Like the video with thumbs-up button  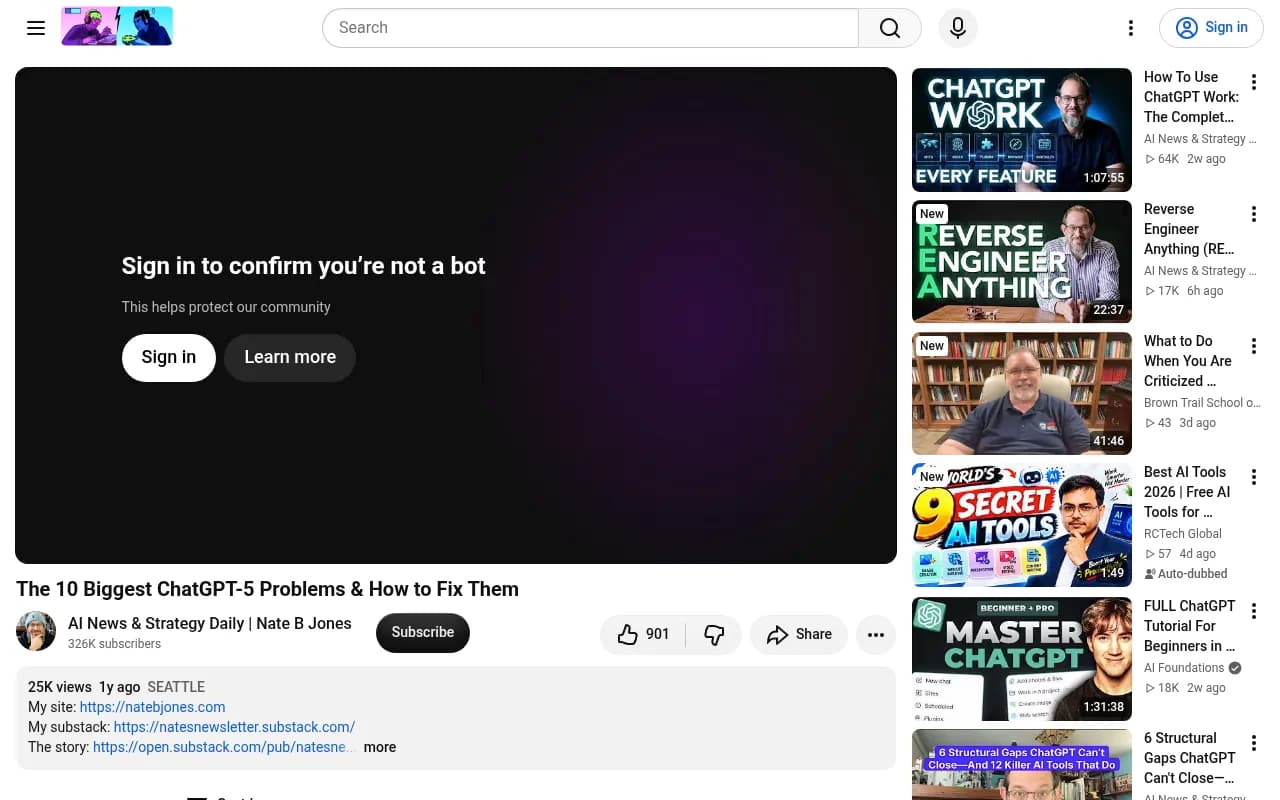[643, 634]
